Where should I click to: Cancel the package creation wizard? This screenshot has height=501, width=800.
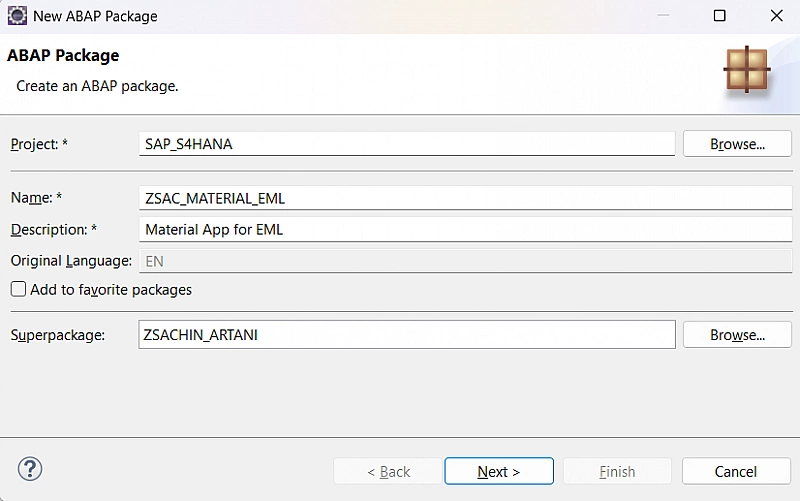coord(736,471)
